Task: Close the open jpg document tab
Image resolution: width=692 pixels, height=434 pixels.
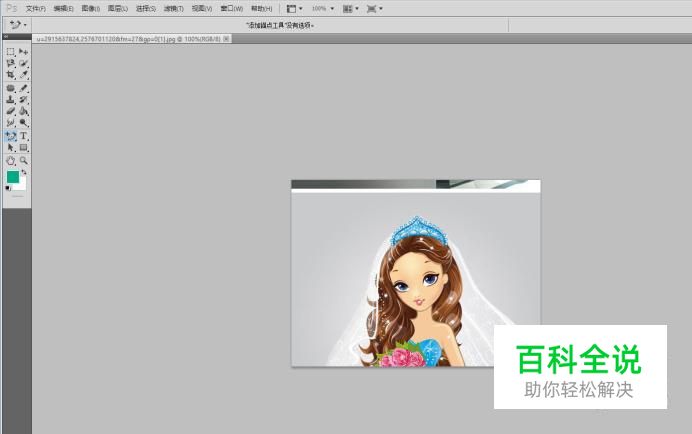Action: click(226, 39)
